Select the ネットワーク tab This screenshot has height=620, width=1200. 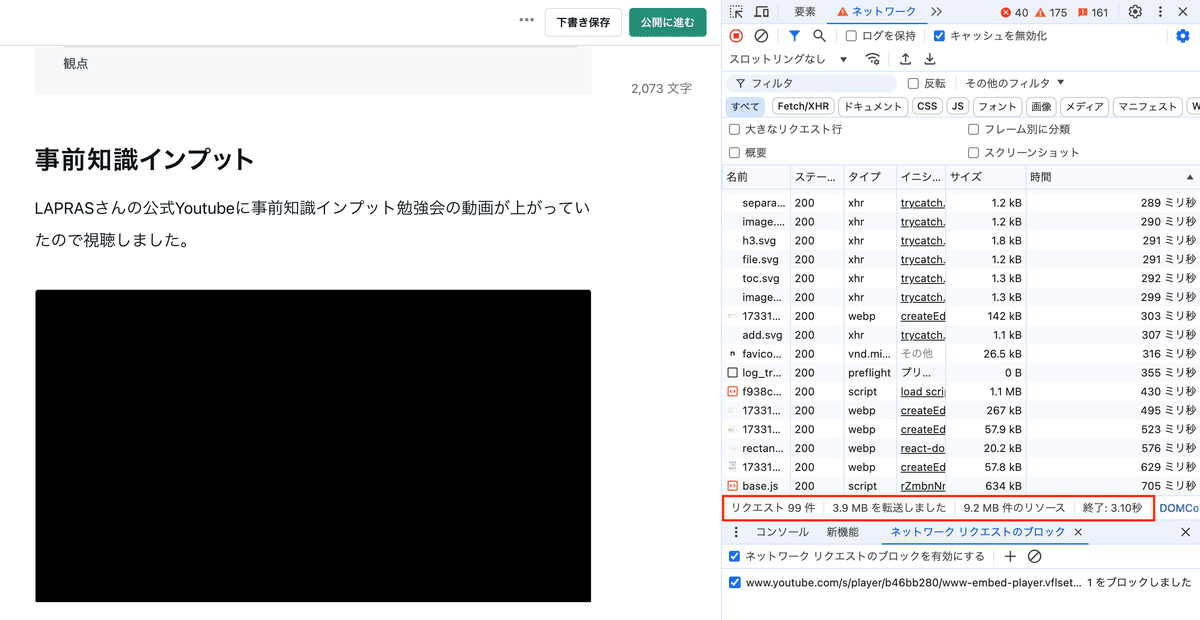click(877, 12)
